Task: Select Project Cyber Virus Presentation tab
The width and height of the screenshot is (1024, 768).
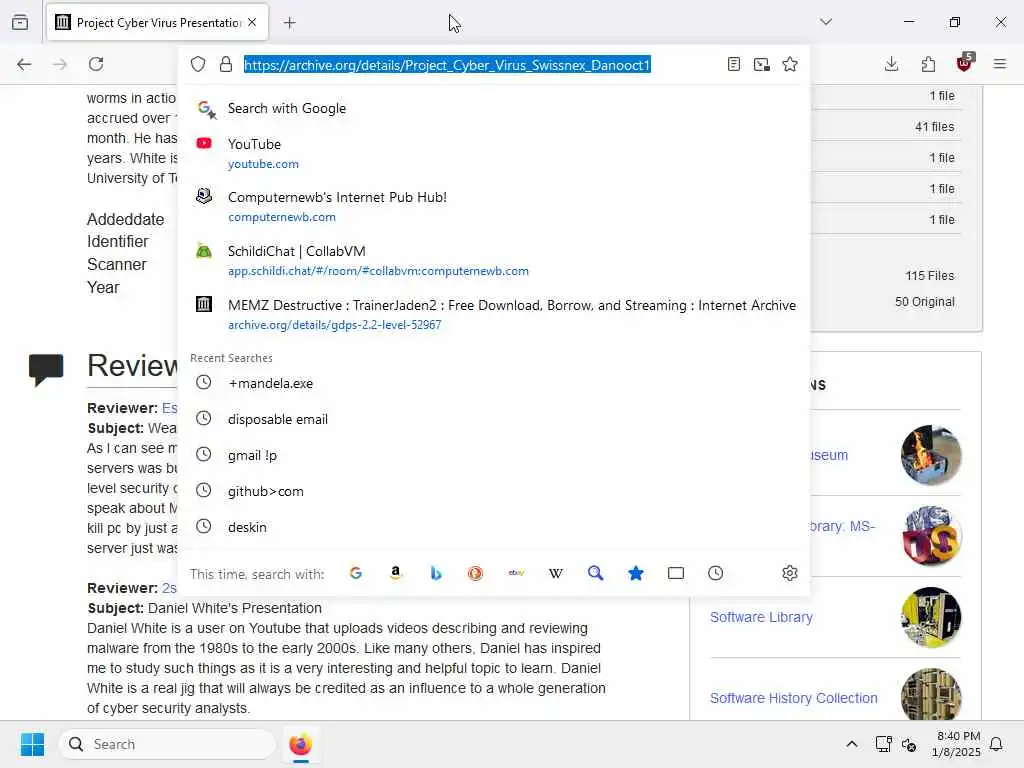Action: tap(157, 23)
